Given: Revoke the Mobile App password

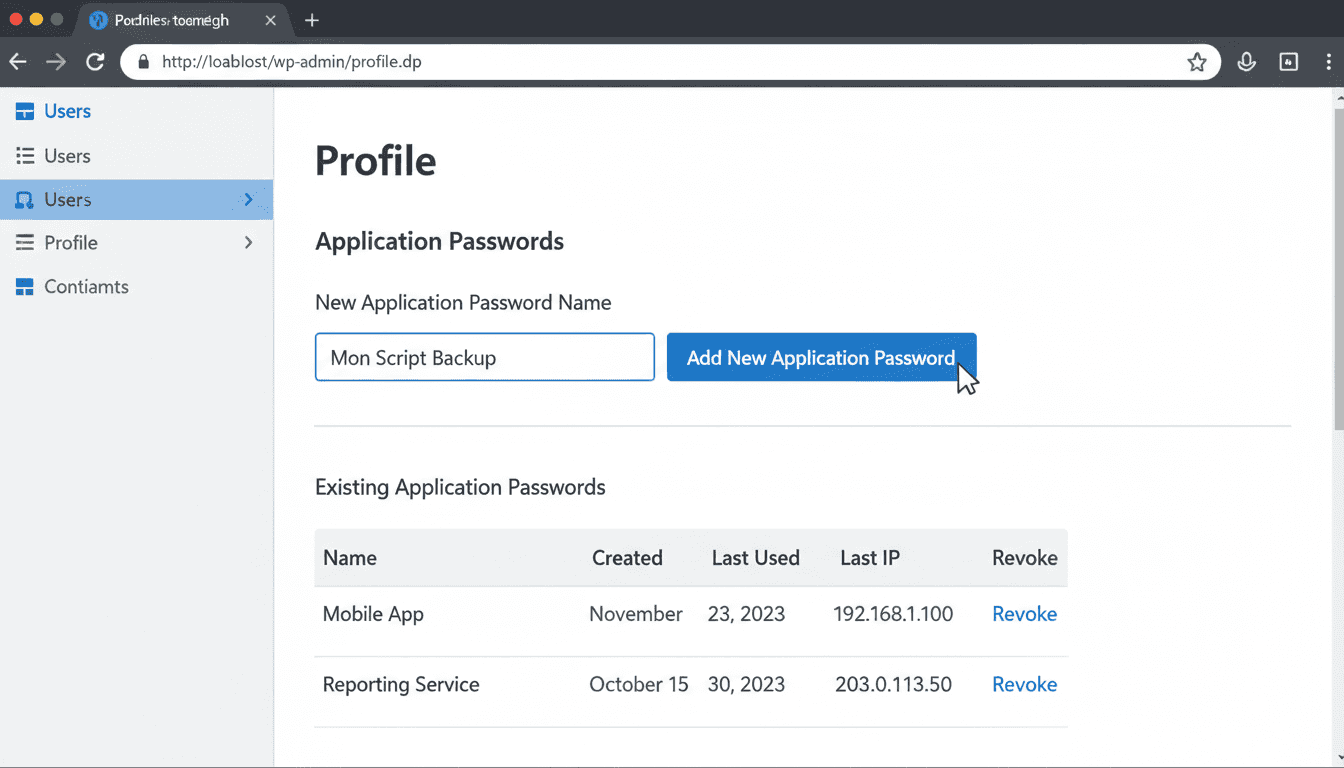Looking at the screenshot, I should [x=1024, y=614].
